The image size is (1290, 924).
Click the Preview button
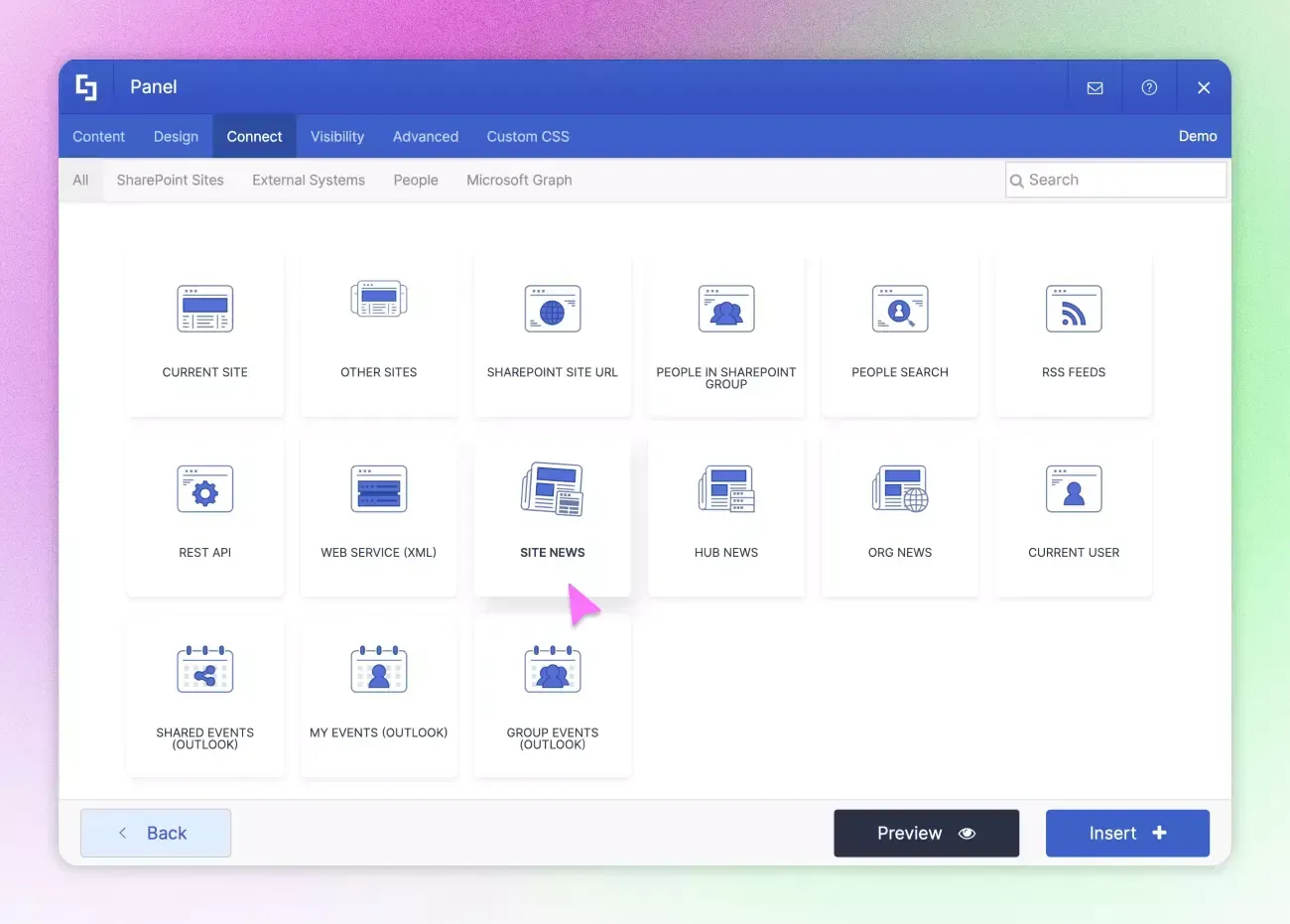tap(926, 833)
